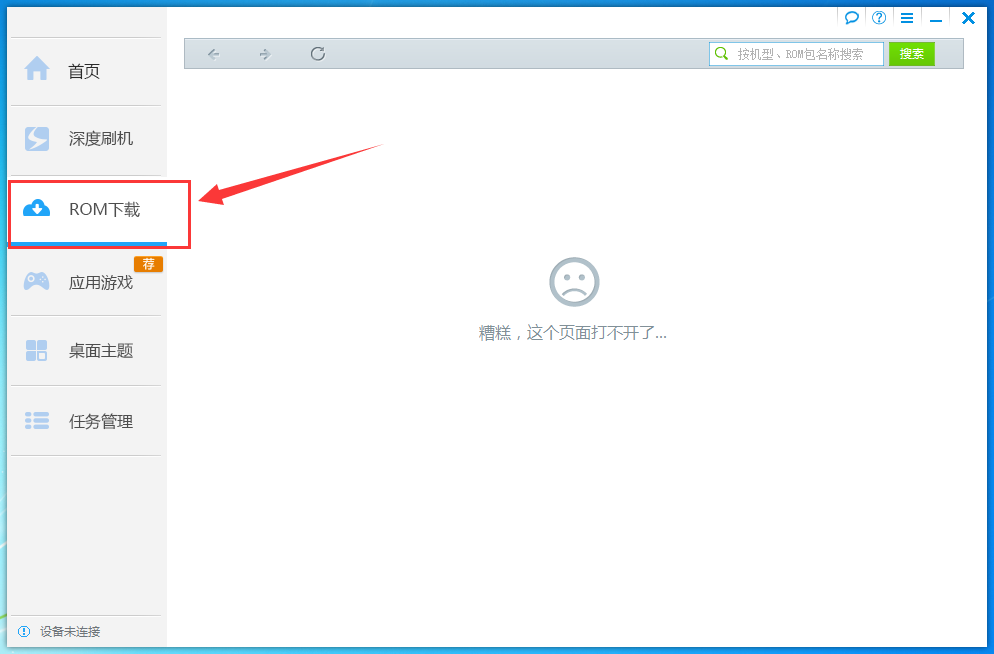This screenshot has height=654, width=994.
Task: Click the help question mark icon
Action: [x=878, y=17]
